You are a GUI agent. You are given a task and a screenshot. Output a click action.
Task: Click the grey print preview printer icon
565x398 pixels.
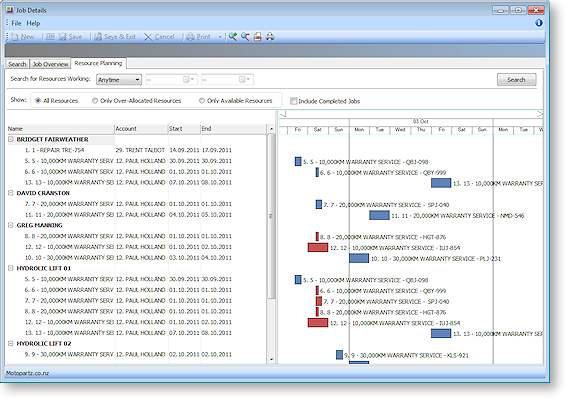(270, 37)
